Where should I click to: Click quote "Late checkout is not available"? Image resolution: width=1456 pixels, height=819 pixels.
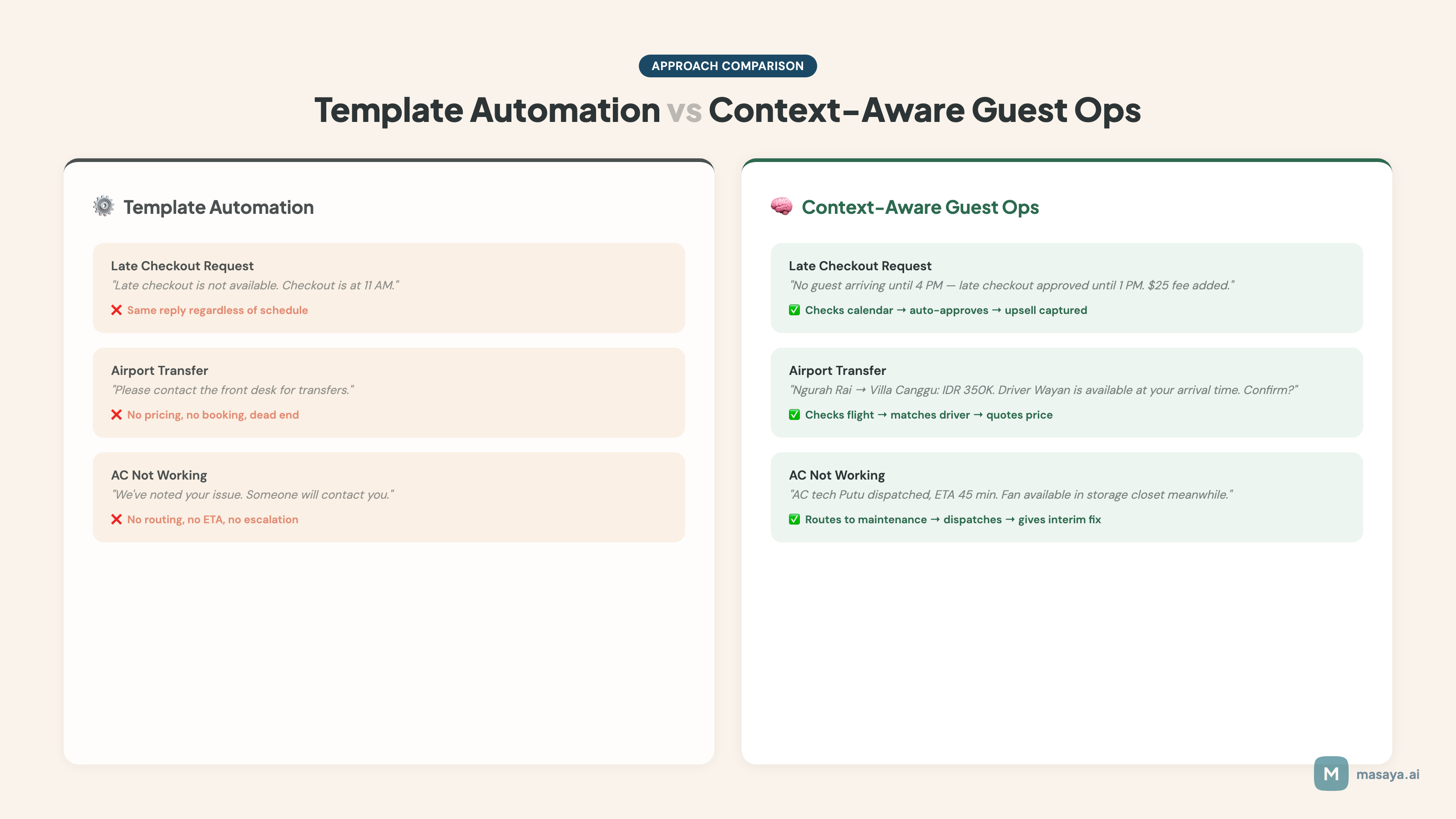pyautogui.click(x=255, y=285)
